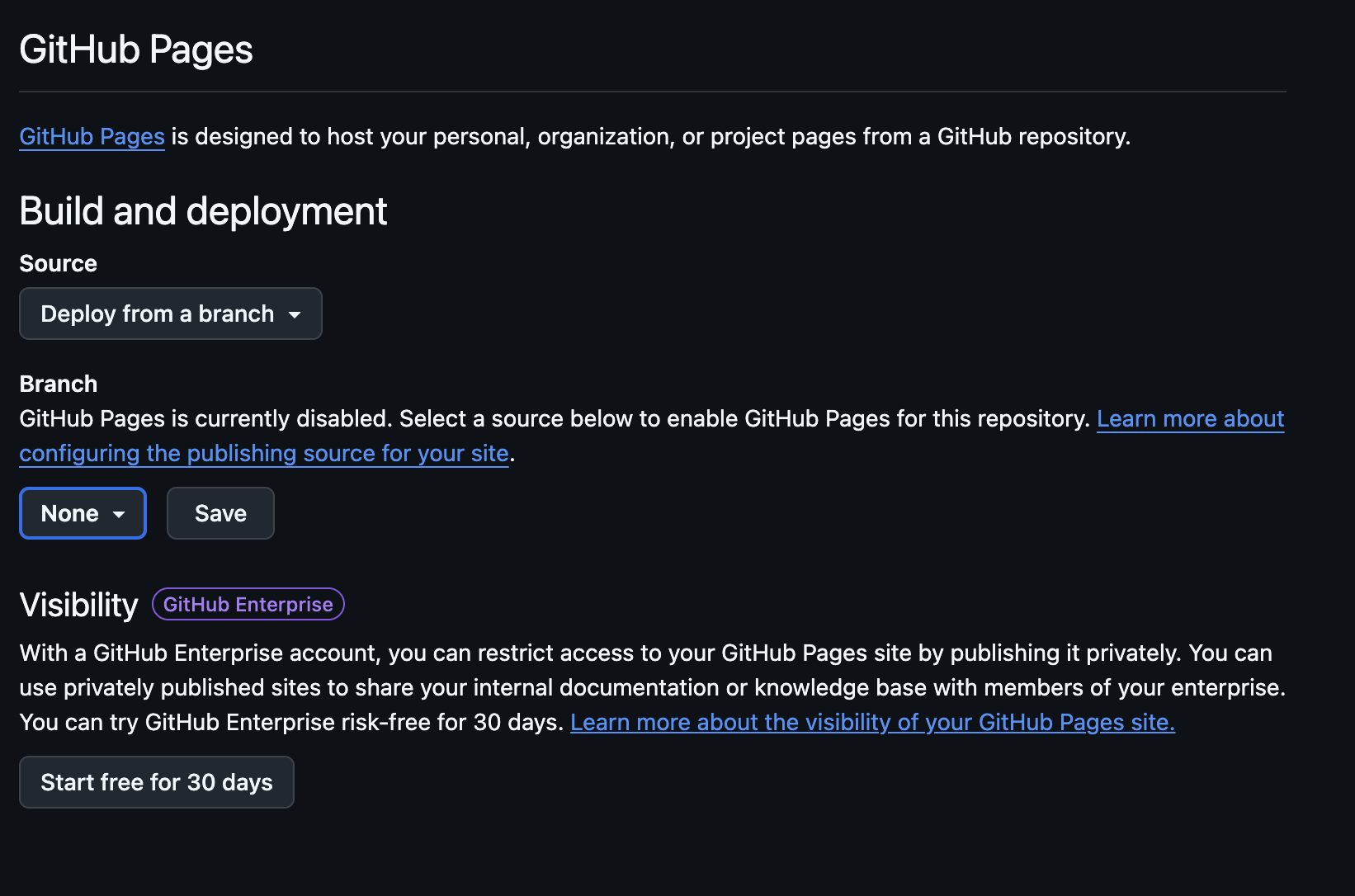Screen dimensions: 1355x896
Task: Click the Source label
Action: 58,263
